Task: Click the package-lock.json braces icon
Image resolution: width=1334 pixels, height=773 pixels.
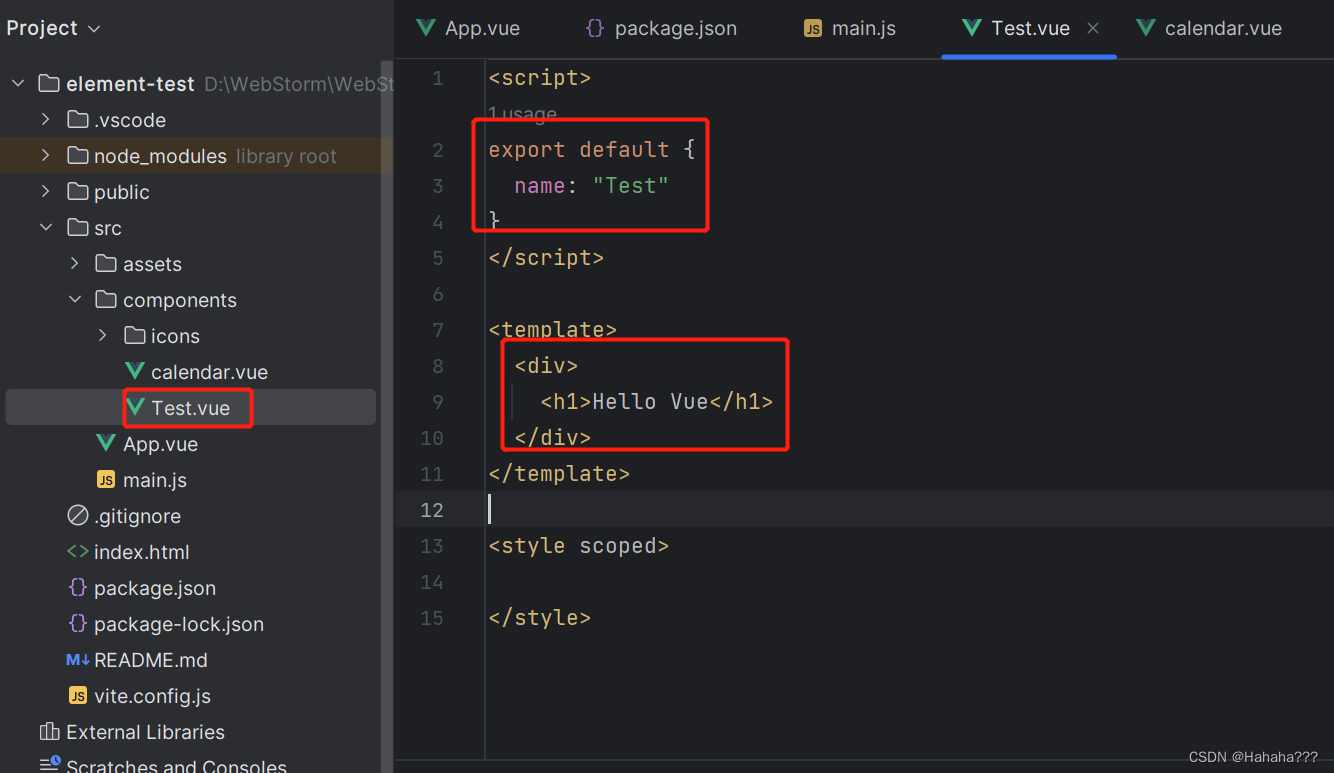Action: coord(77,624)
